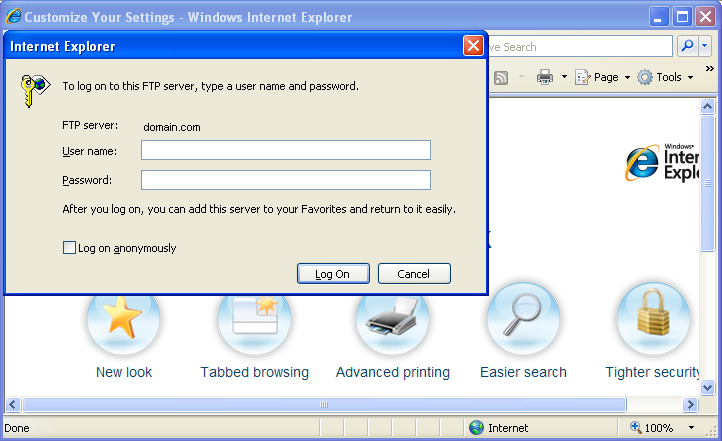Click the Tighter security padlock icon
The width and height of the screenshot is (722, 441).
653,319
